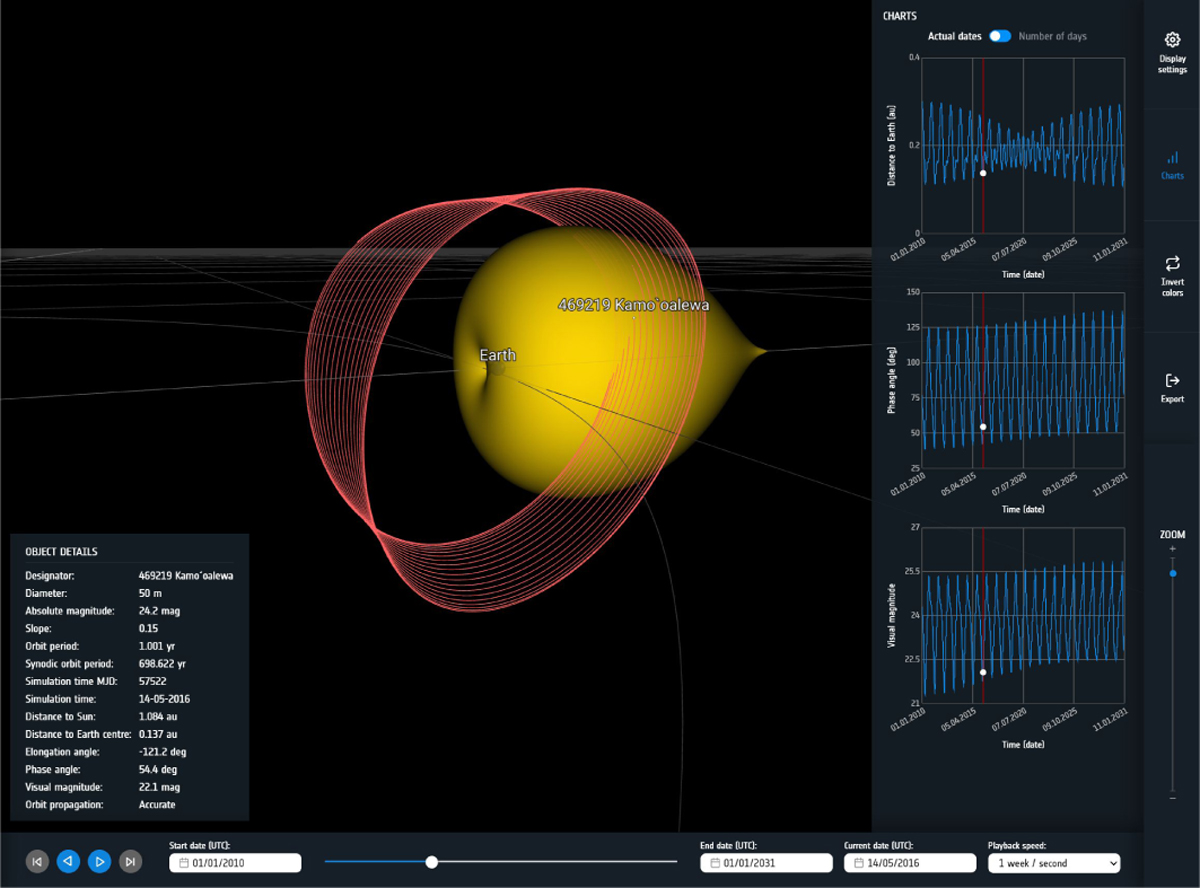Open the Playback speed dropdown

(1053, 863)
